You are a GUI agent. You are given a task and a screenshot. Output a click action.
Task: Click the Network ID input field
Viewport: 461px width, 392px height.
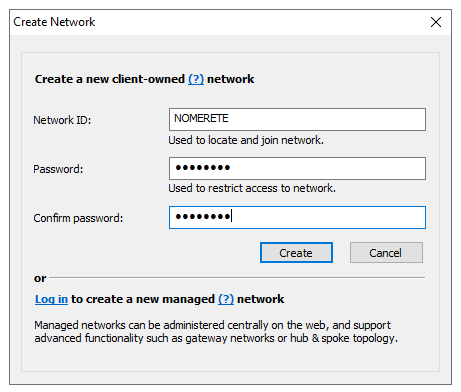pyautogui.click(x=297, y=119)
